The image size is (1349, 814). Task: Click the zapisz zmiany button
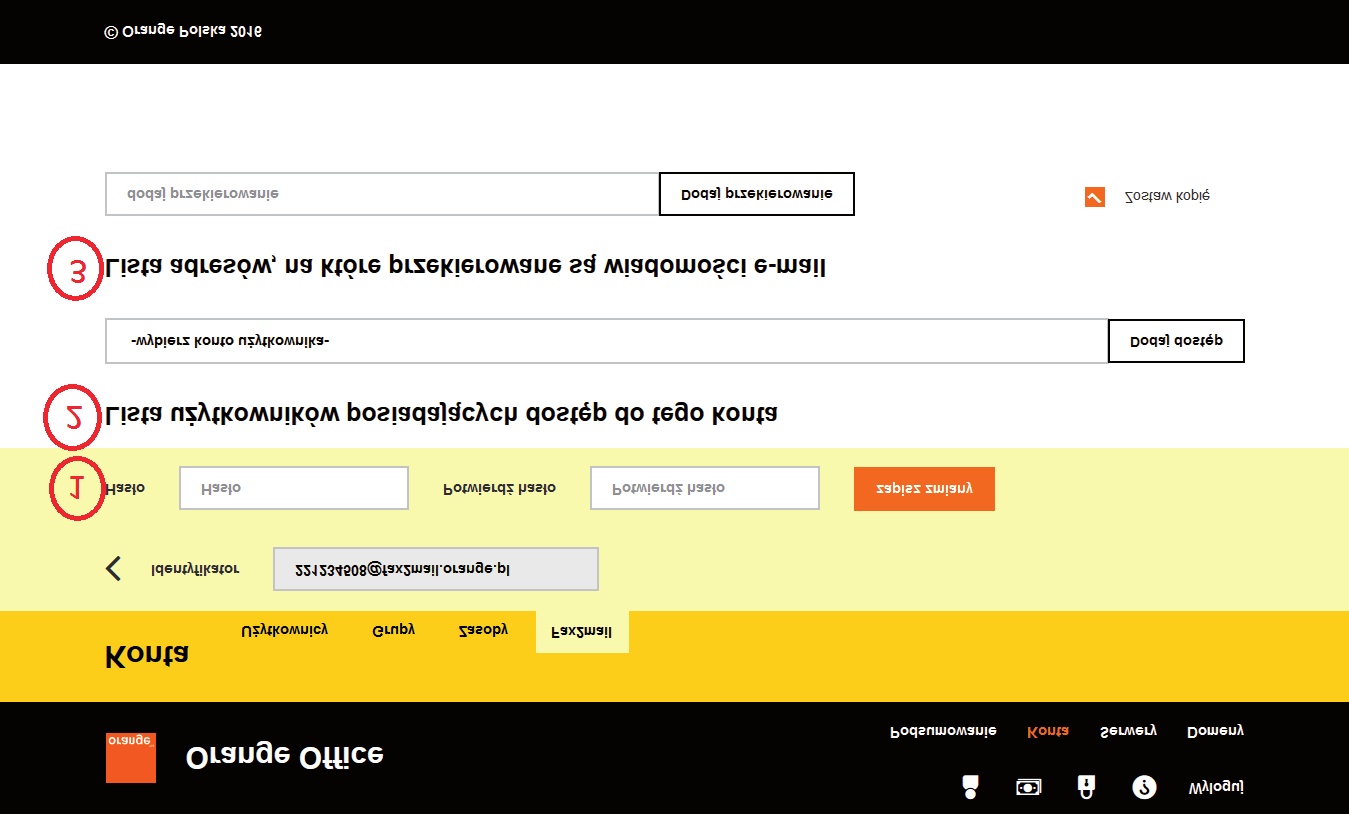tap(924, 489)
